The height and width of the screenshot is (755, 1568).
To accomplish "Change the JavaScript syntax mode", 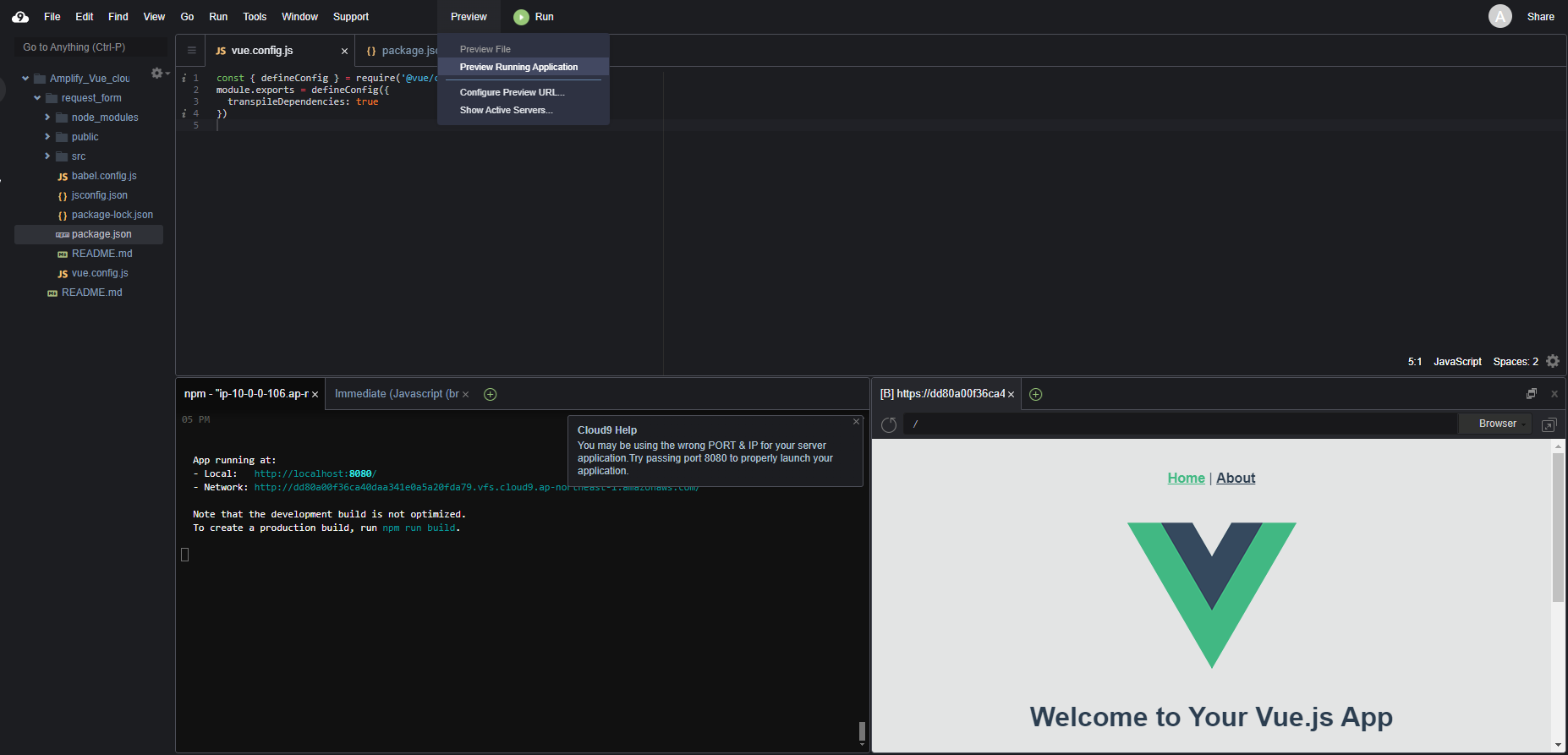I will 1457,362.
